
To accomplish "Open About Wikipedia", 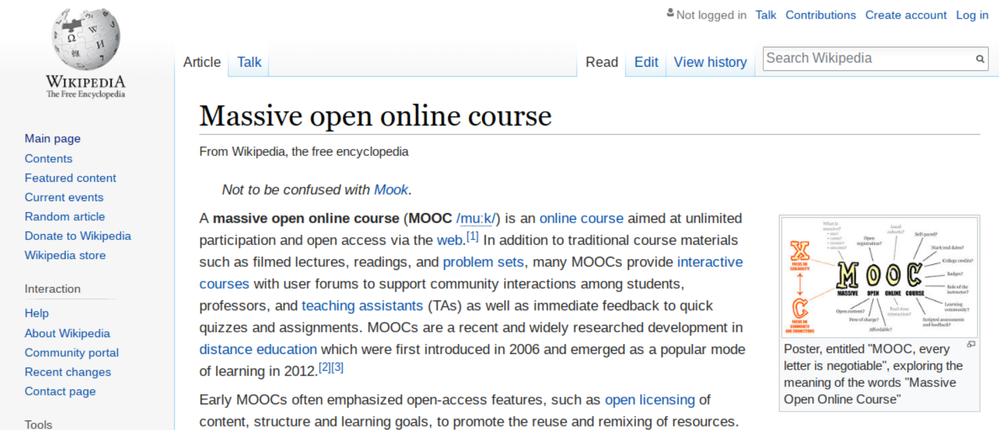I will (68, 333).
